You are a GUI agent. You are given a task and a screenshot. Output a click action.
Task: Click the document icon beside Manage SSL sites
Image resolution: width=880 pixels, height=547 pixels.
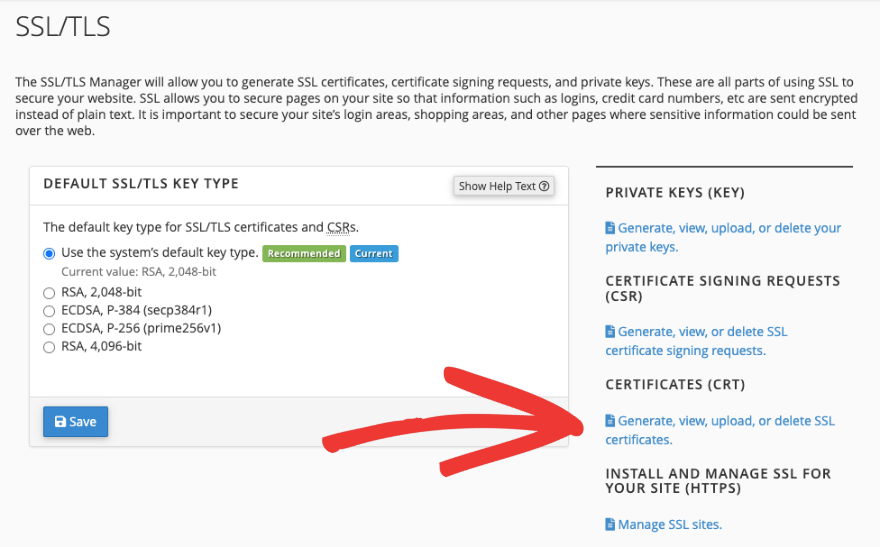click(x=610, y=525)
